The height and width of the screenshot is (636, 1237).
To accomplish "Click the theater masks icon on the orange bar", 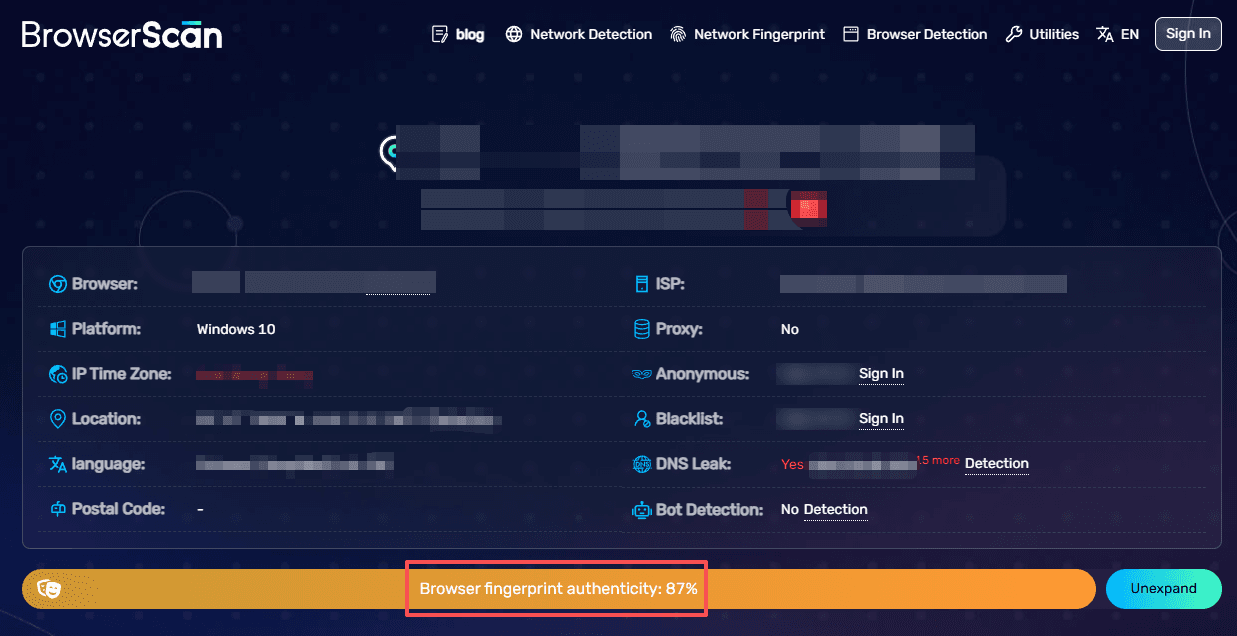I will [x=48, y=589].
